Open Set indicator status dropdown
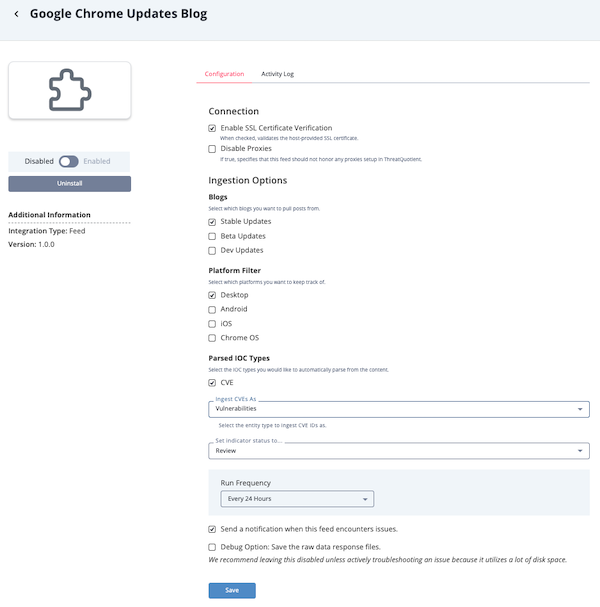Screen dimensions: 600x607 pyautogui.click(x=399, y=451)
